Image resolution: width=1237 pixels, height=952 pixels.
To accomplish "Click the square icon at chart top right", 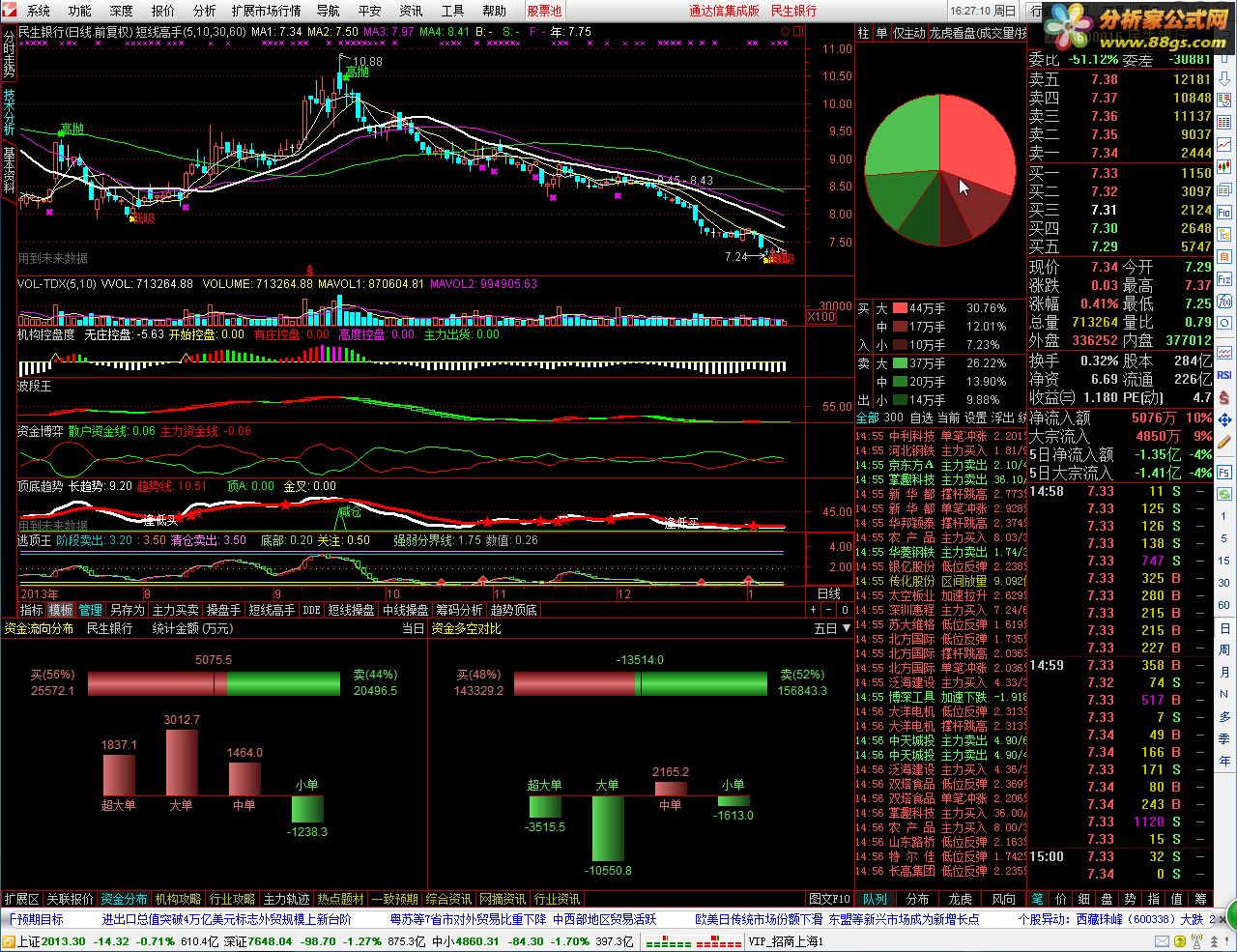I will (798, 31).
